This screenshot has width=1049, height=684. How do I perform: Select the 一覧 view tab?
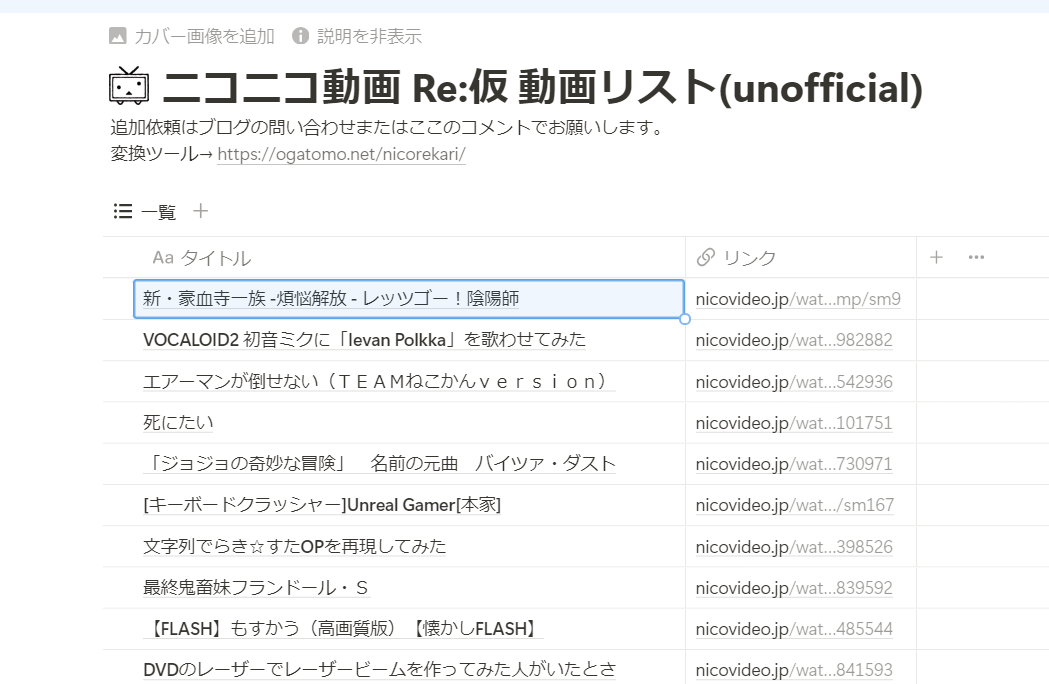click(145, 211)
